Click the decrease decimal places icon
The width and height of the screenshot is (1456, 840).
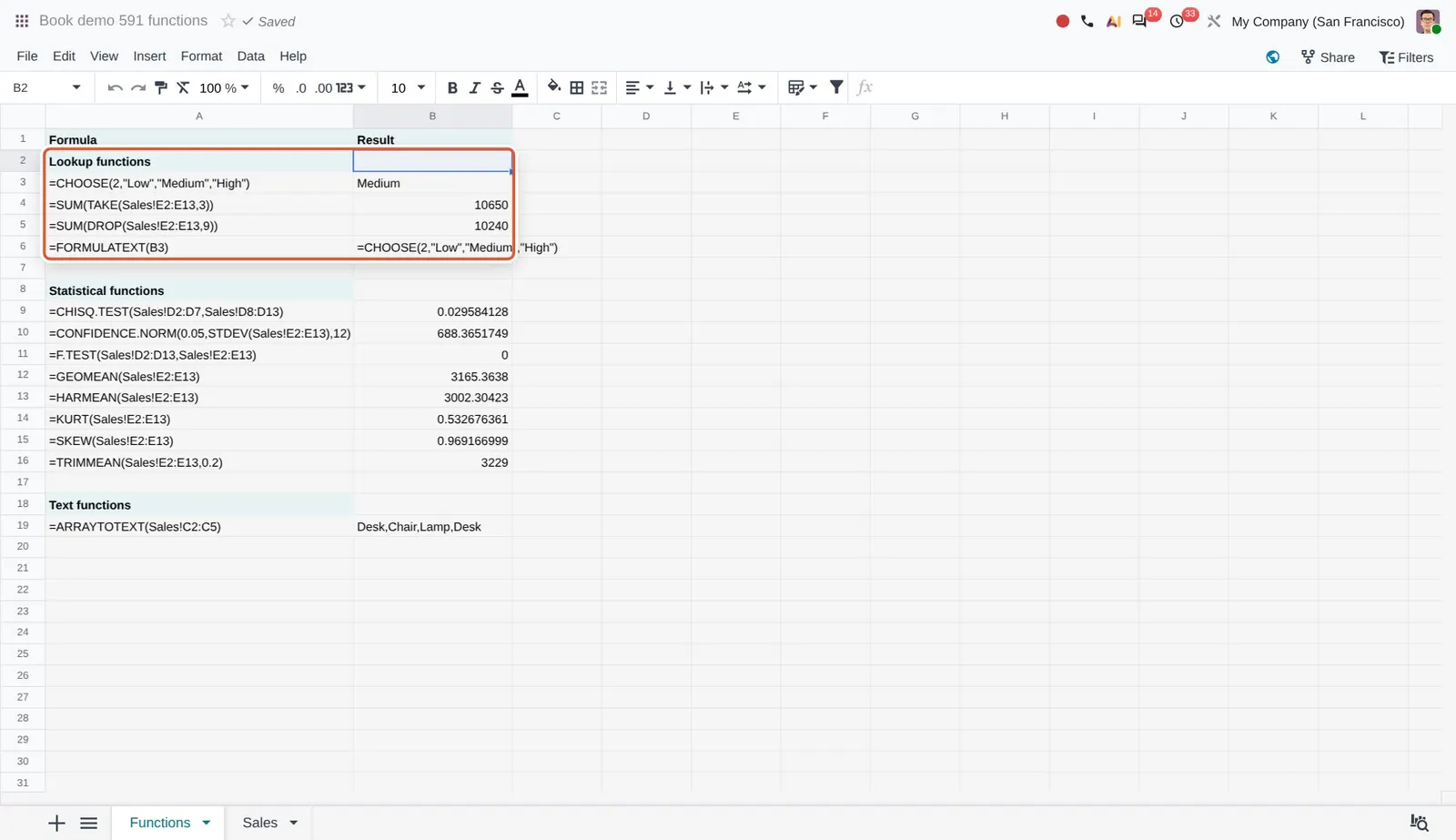click(x=301, y=87)
